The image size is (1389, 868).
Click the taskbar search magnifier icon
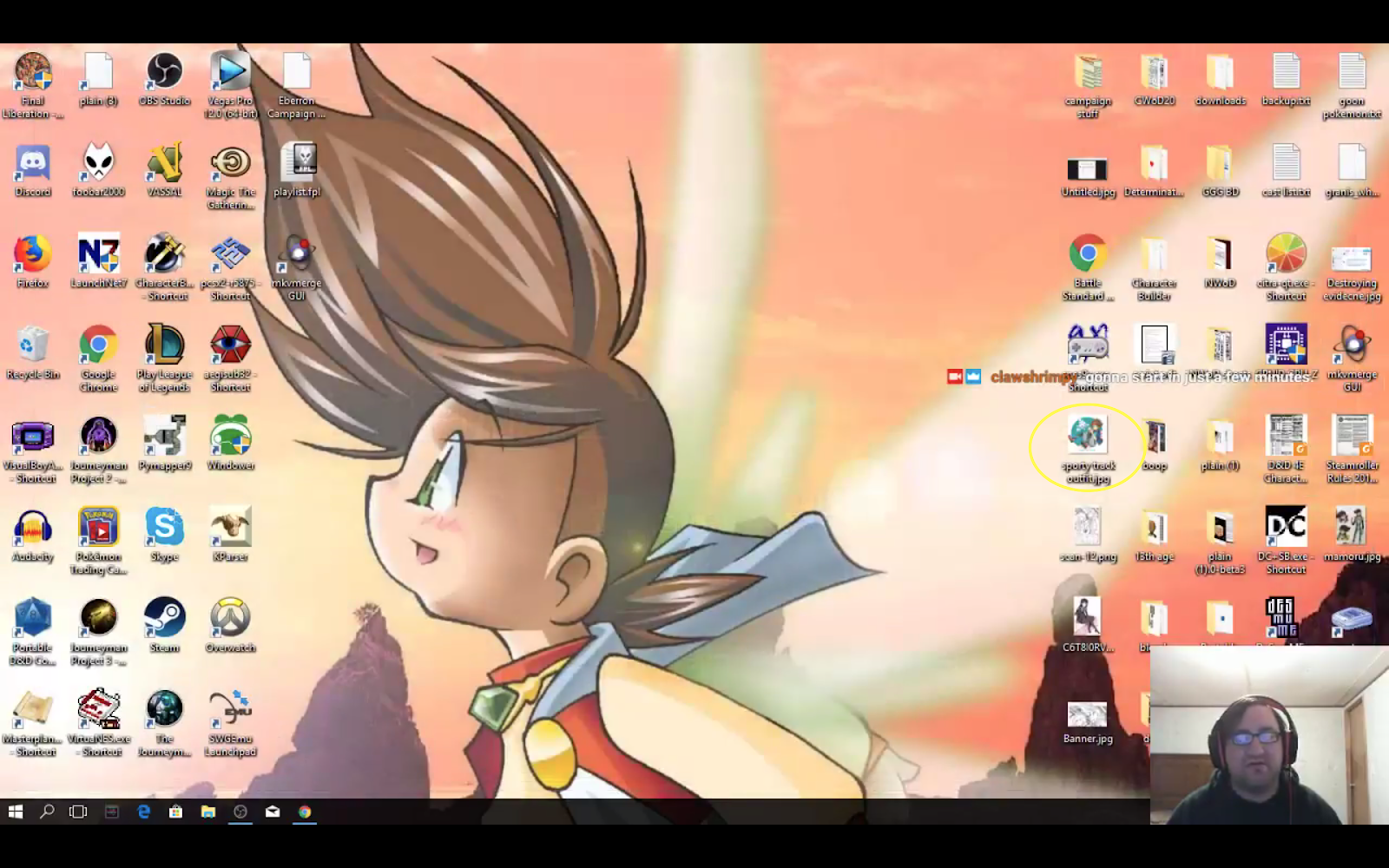[x=47, y=812]
